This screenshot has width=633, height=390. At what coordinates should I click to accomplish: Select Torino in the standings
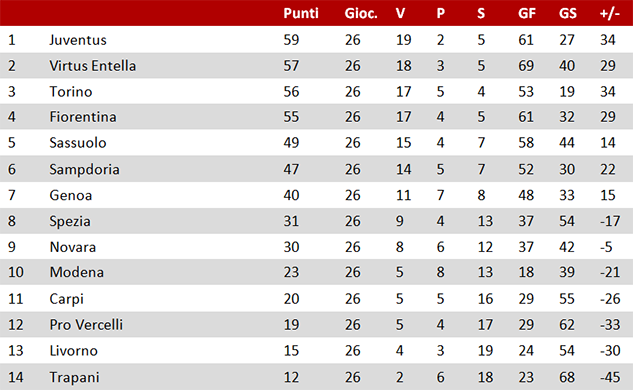click(71, 92)
